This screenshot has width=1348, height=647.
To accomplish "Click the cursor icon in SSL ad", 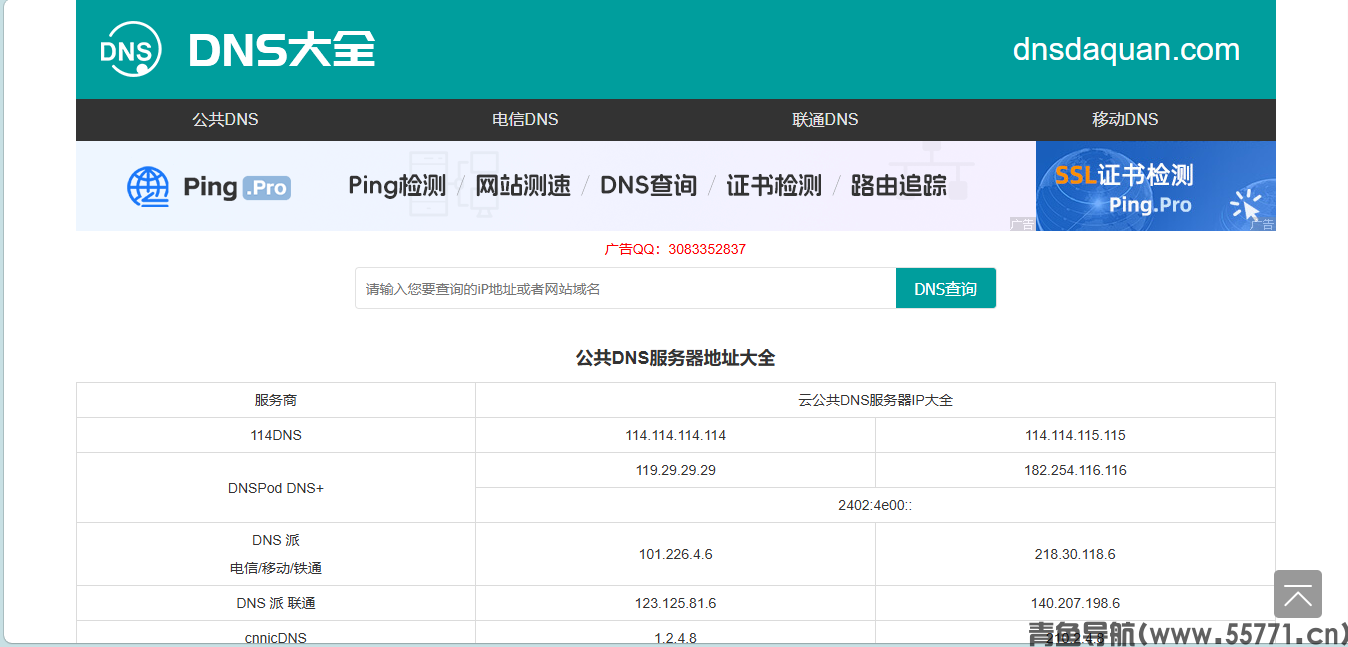I will point(1246,205).
